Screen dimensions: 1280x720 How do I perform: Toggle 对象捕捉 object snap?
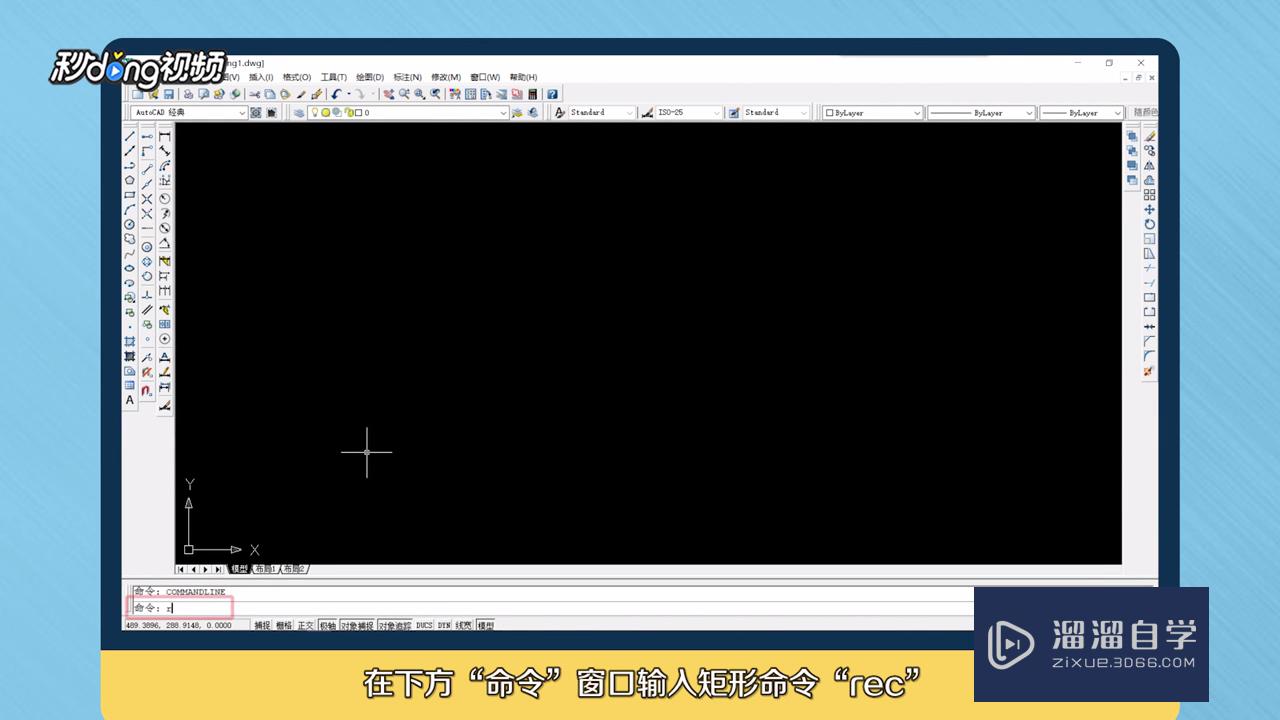(x=357, y=625)
